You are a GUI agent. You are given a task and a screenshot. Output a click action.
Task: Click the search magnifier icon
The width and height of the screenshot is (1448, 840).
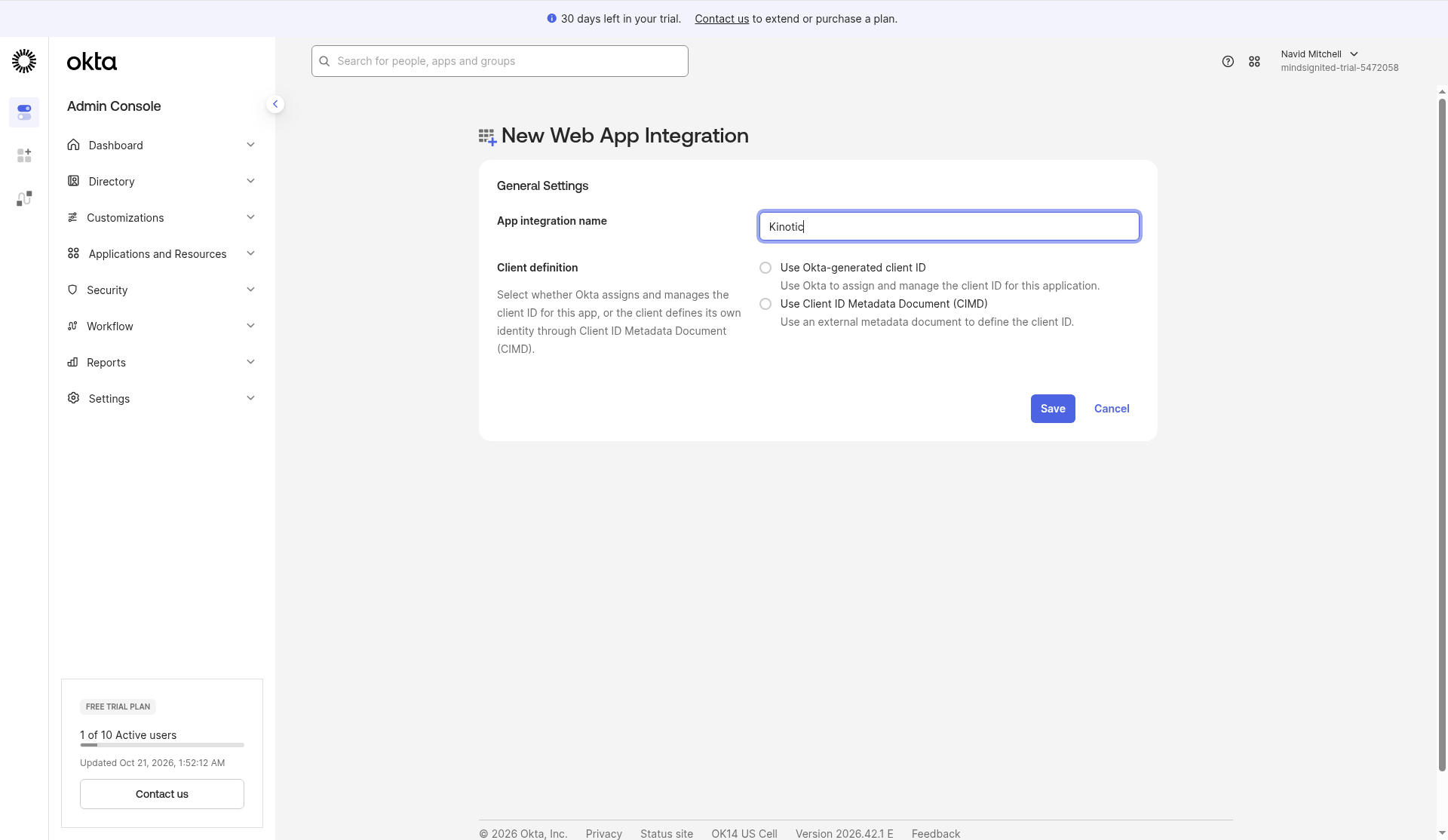(324, 61)
